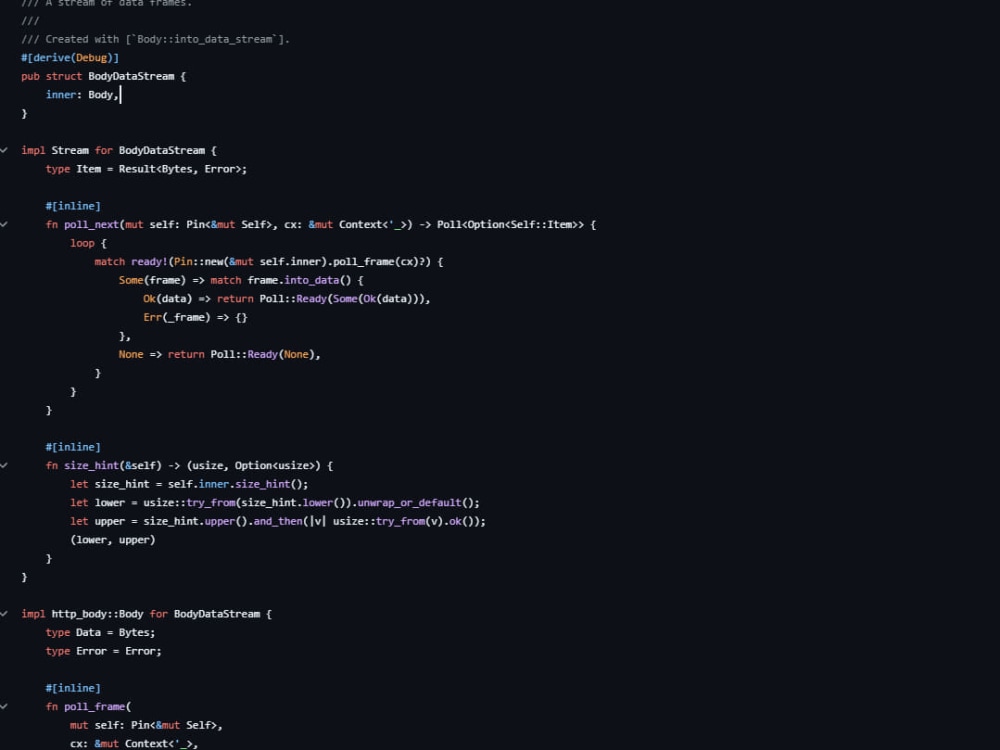Click 'cx: &mut Context<'_>,' parameter line
1000x750 pixels.
click(134, 744)
